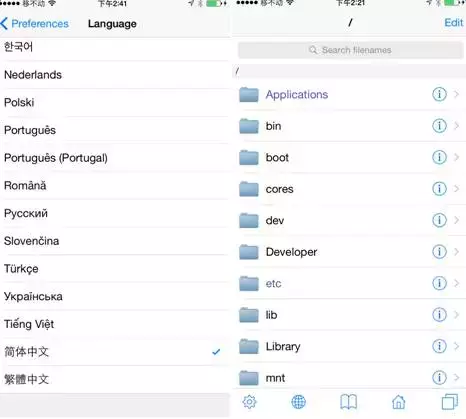466x419 pixels.
Task: Expand the mnt folder chevron
Action: (x=456, y=378)
